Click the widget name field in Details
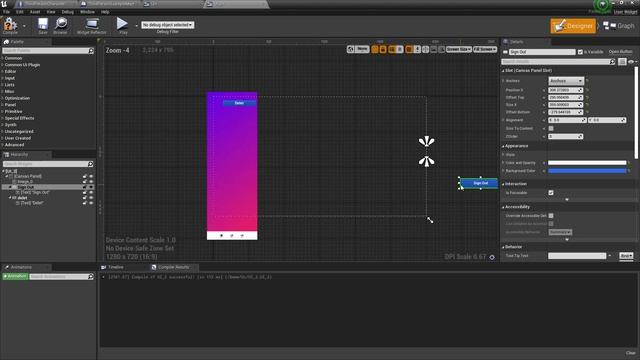 pyautogui.click(x=542, y=52)
